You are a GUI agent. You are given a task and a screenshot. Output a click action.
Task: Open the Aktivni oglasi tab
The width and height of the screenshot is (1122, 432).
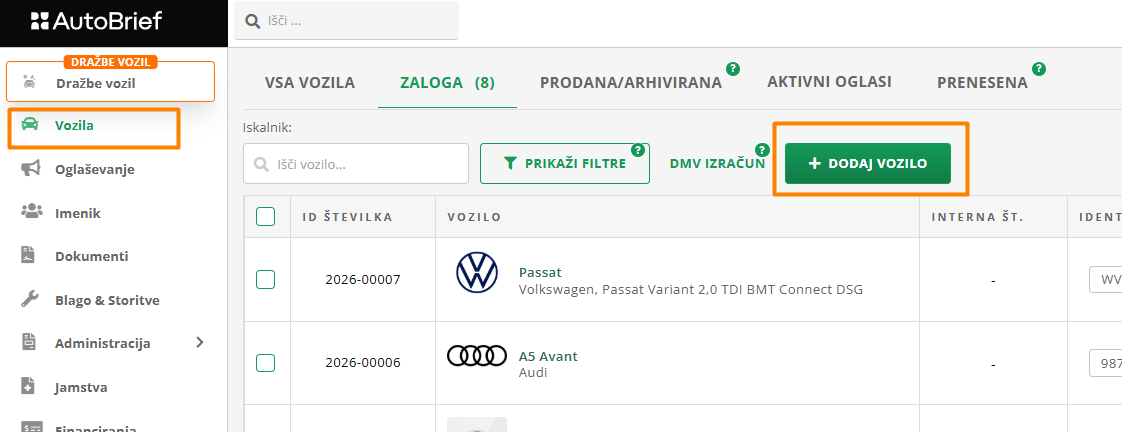click(x=829, y=82)
